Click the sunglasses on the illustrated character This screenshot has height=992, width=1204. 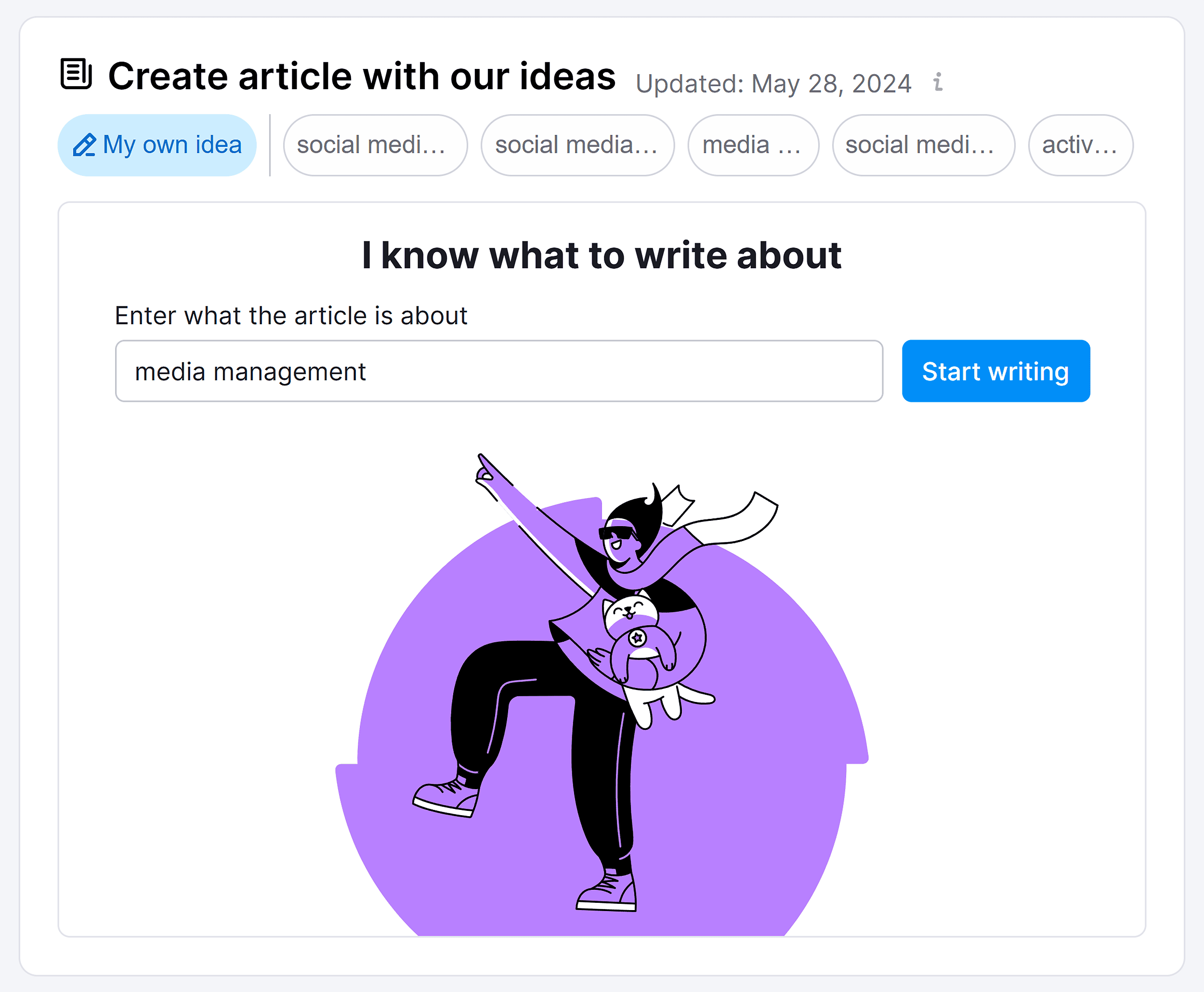(617, 532)
